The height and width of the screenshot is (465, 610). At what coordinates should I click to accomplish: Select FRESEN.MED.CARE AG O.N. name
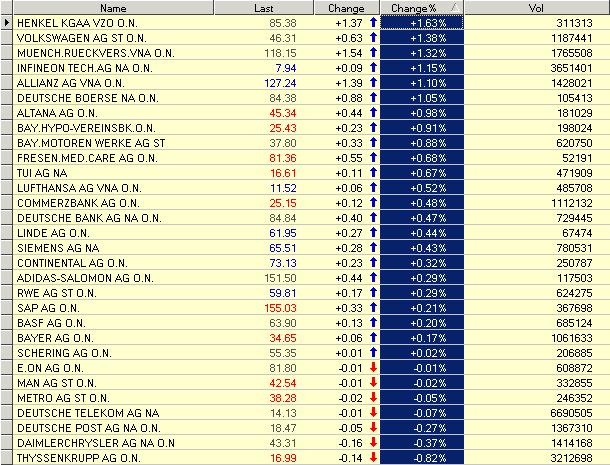[x=87, y=158]
